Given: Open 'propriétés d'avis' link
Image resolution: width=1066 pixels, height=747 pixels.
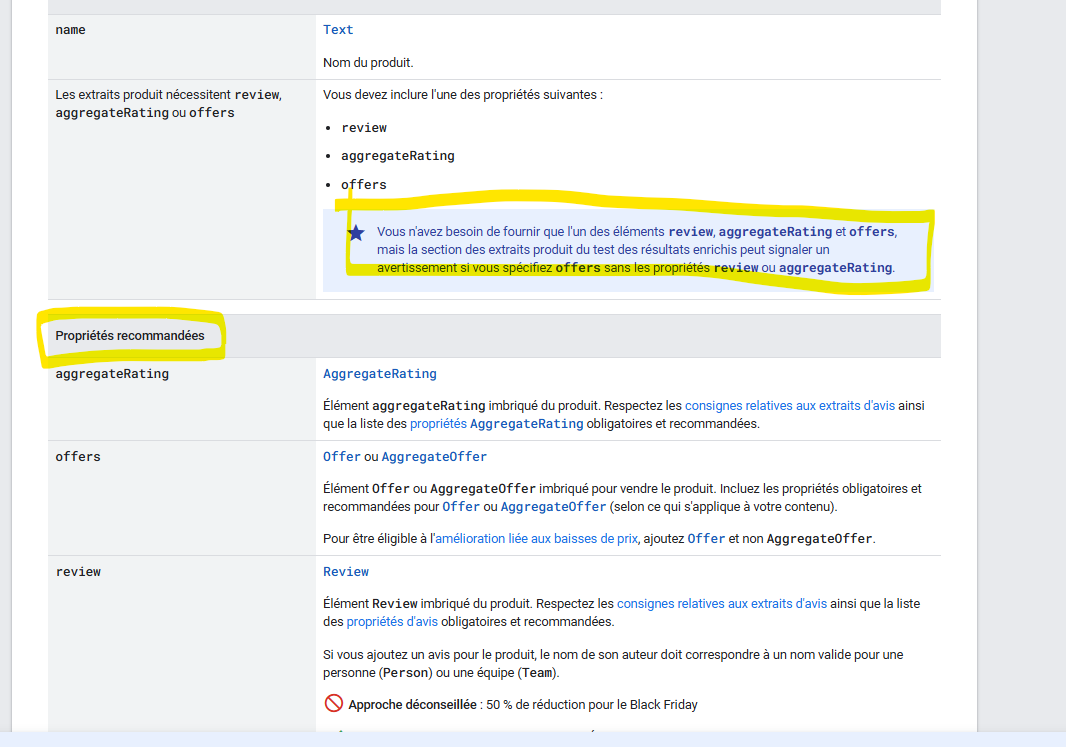Looking at the screenshot, I should 392,622.
